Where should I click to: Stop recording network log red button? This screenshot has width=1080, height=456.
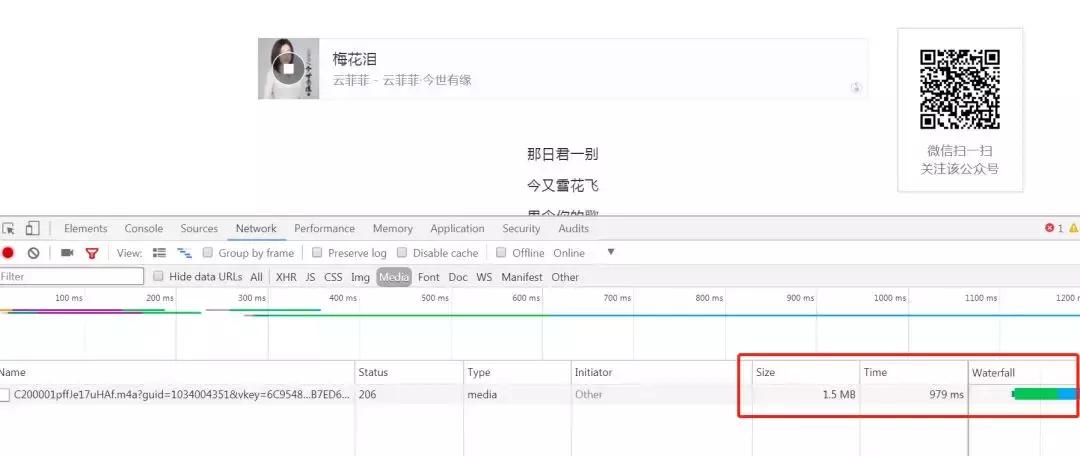[8, 253]
